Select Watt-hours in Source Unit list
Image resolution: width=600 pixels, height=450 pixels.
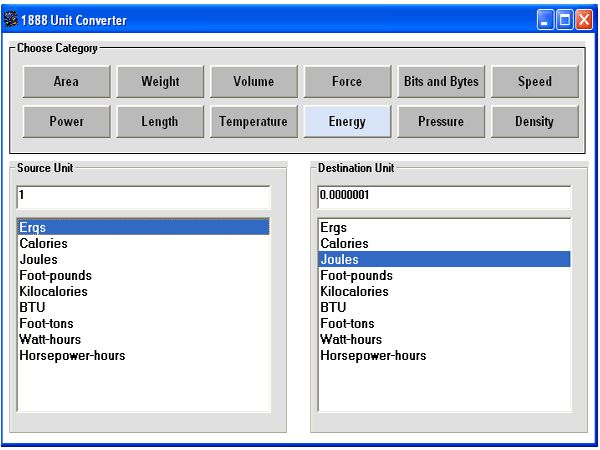(143, 339)
